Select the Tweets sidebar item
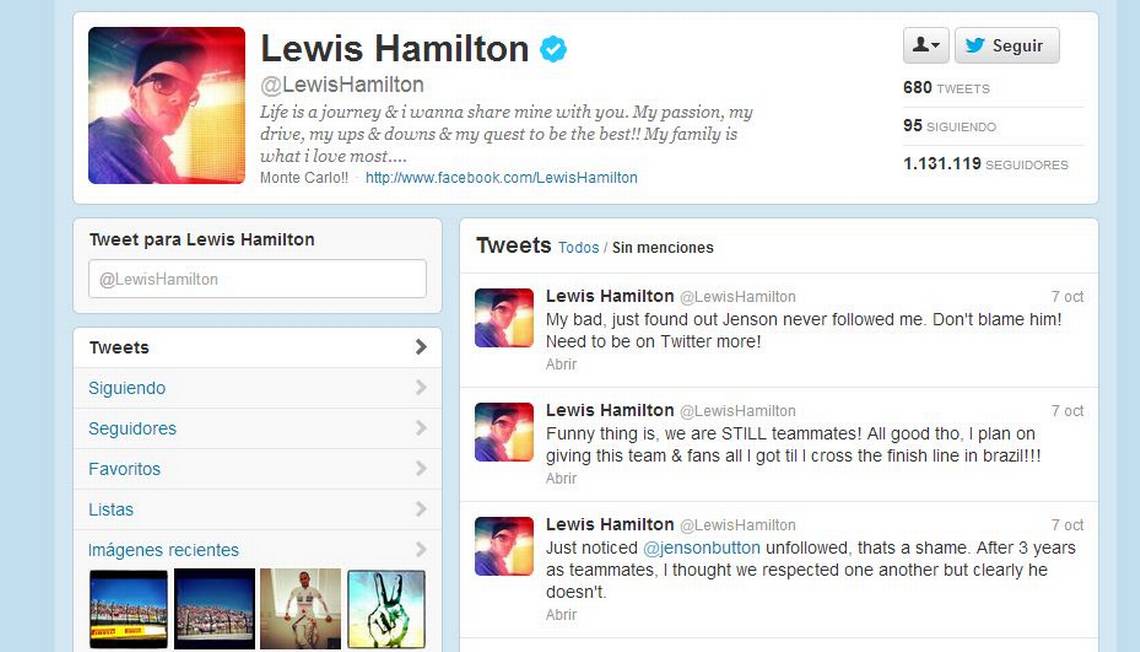 click(257, 347)
